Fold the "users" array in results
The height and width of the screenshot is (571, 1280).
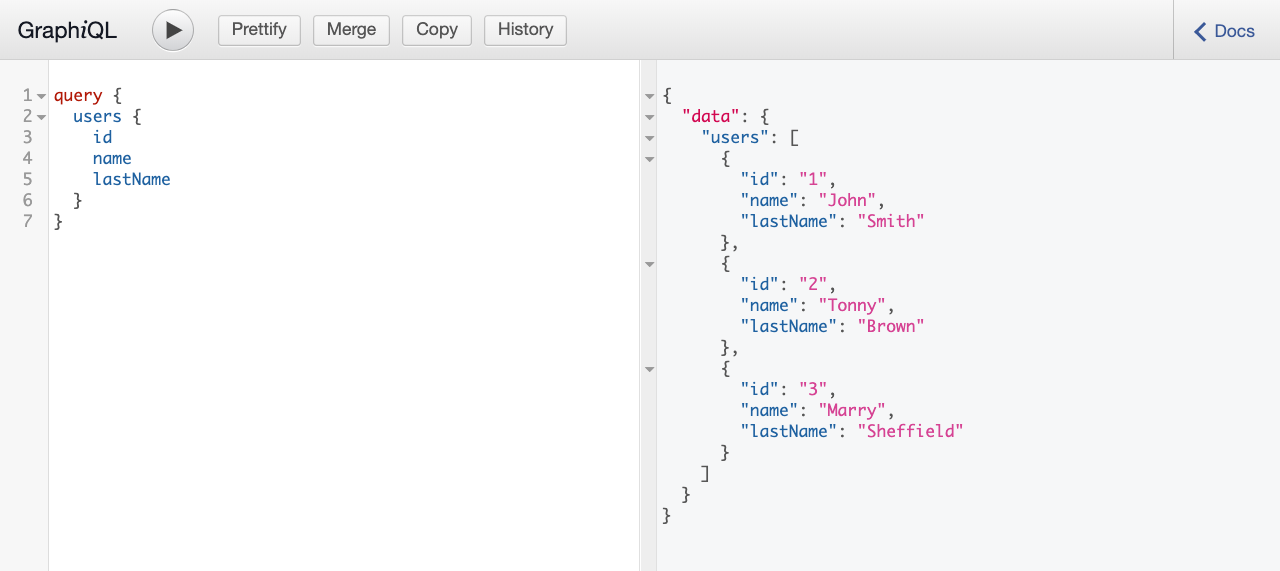649,138
